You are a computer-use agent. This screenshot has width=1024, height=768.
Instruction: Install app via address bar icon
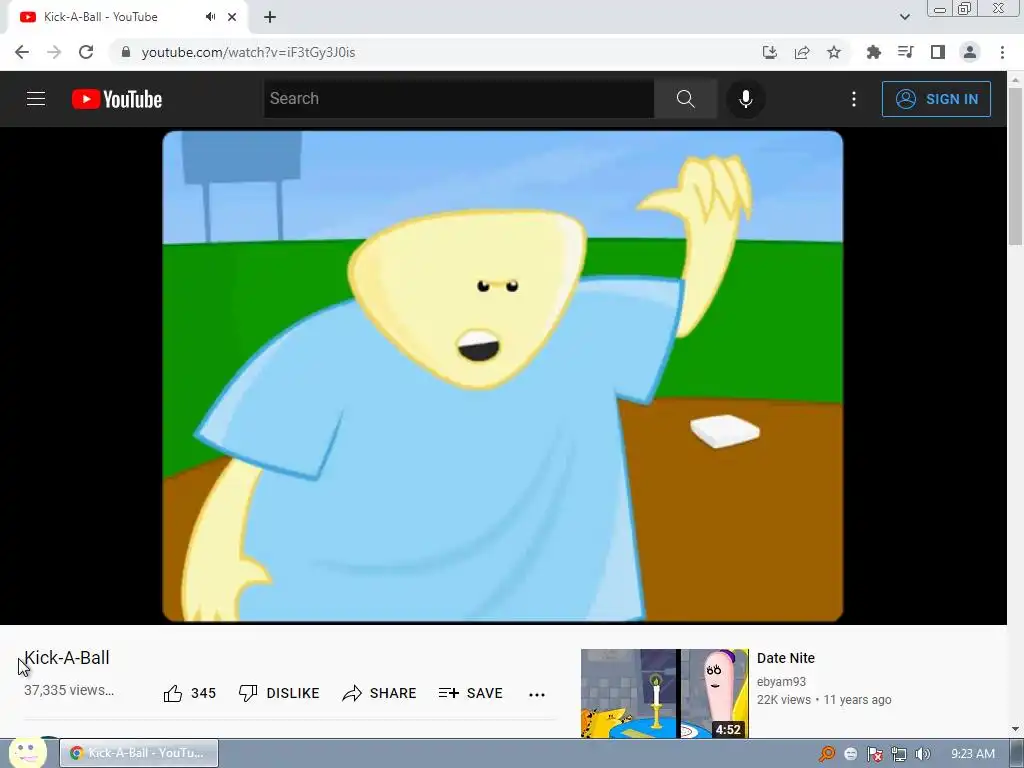coord(770,52)
